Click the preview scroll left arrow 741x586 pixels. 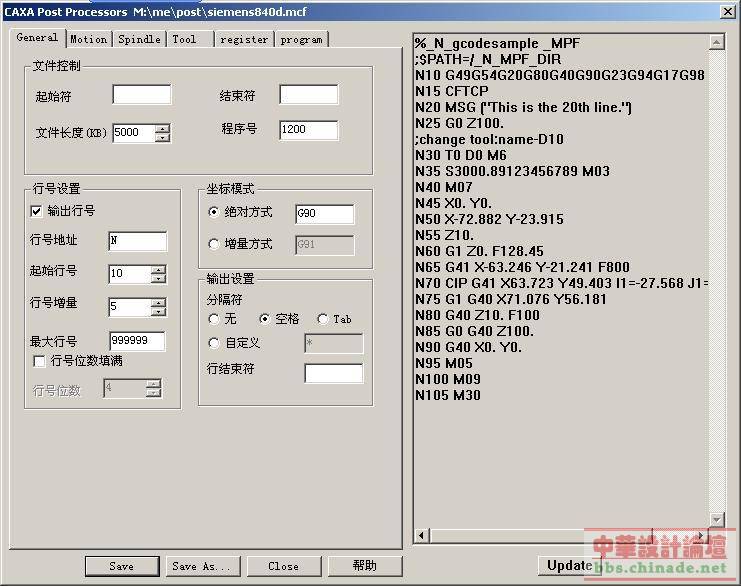click(x=422, y=536)
